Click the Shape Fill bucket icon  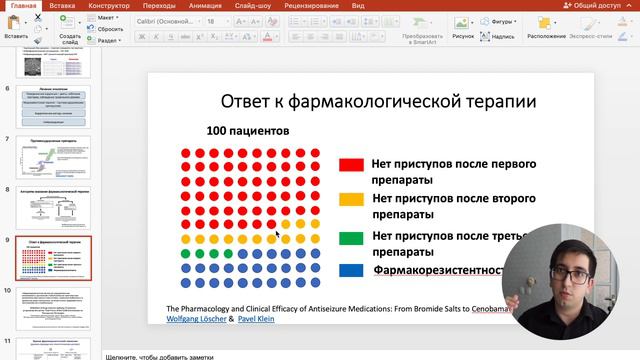[x=622, y=22]
